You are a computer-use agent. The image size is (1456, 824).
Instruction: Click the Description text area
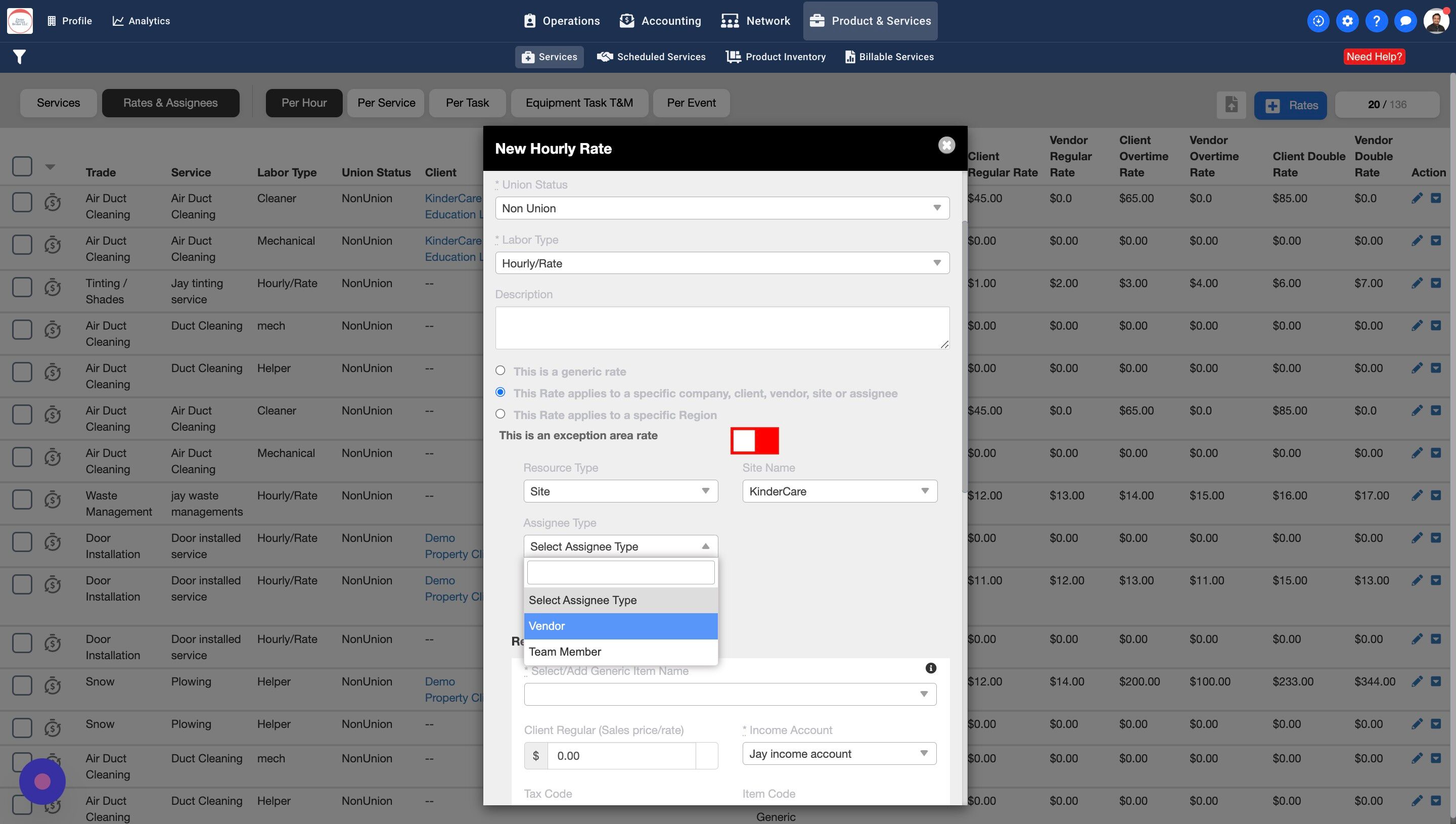click(722, 328)
